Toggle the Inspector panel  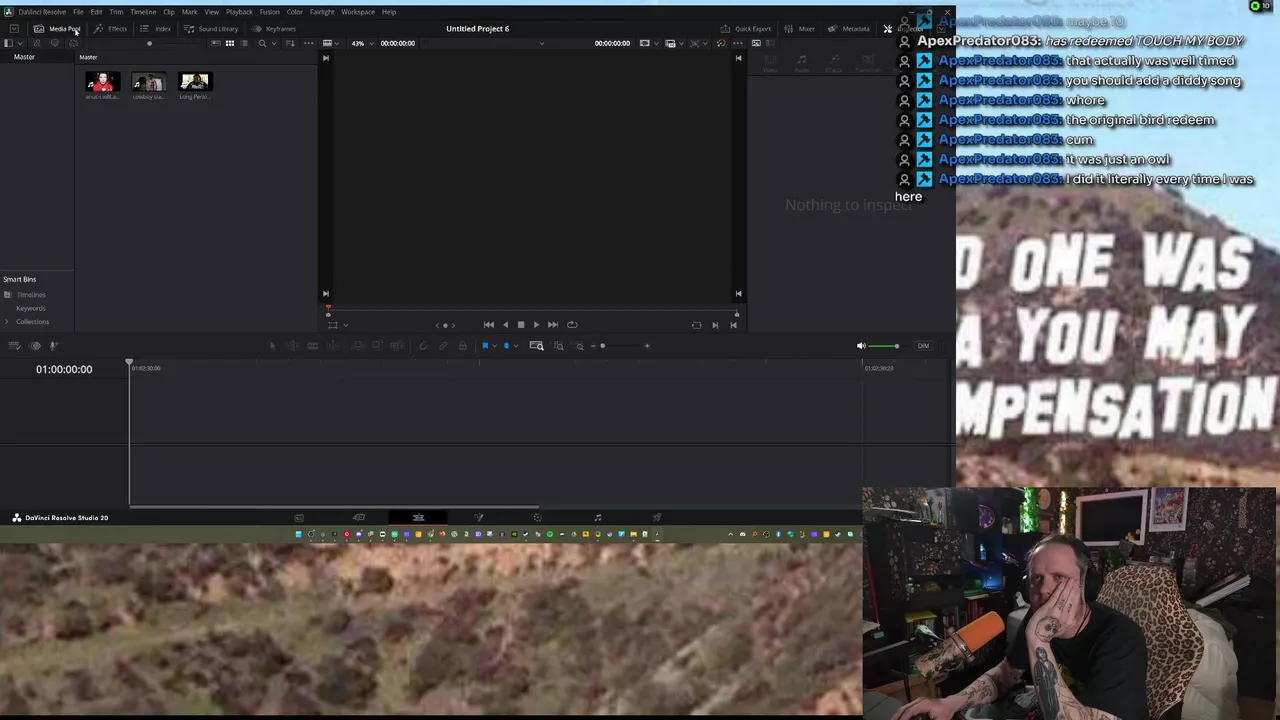point(906,29)
